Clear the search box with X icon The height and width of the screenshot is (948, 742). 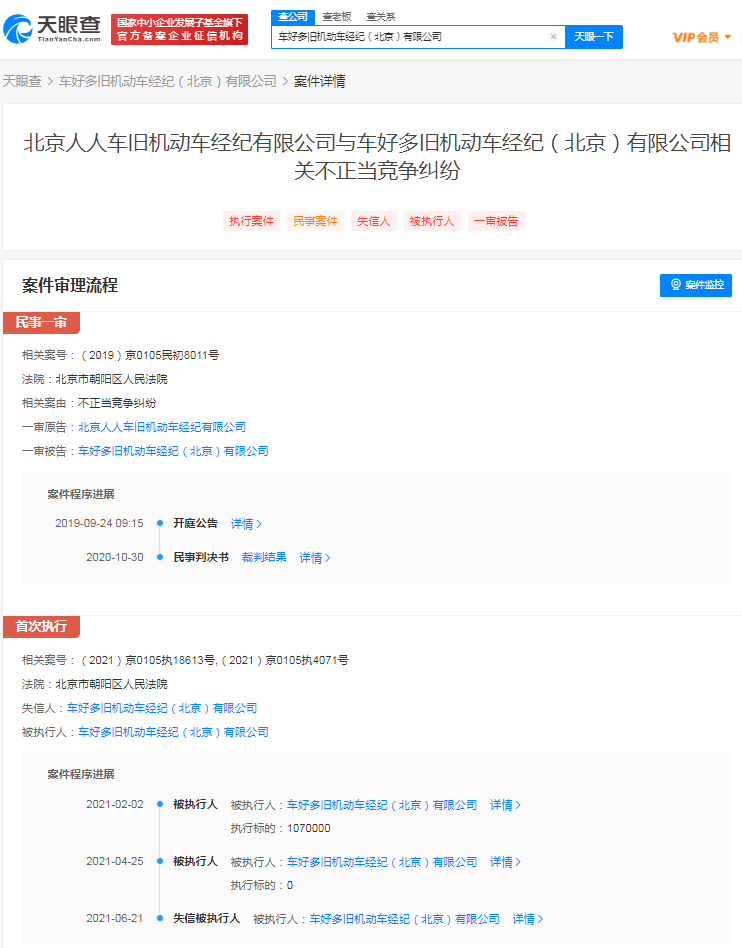click(x=553, y=37)
